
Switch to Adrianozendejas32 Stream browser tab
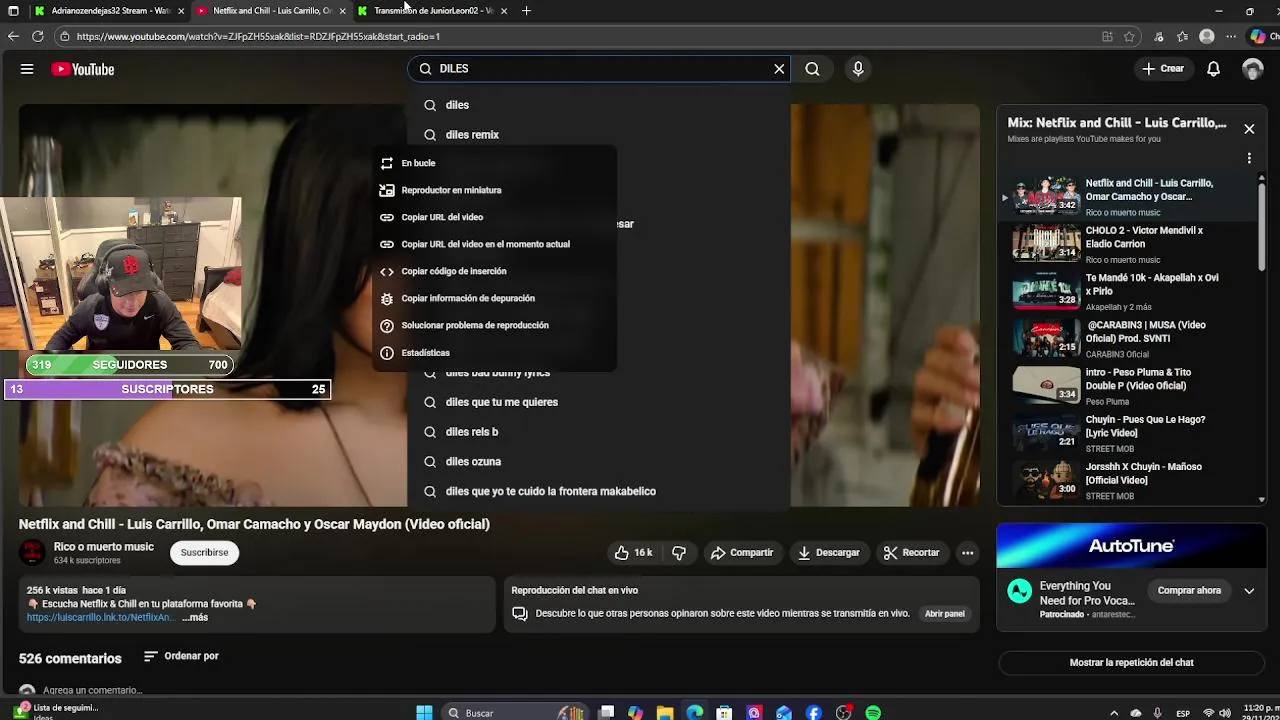tap(108, 11)
